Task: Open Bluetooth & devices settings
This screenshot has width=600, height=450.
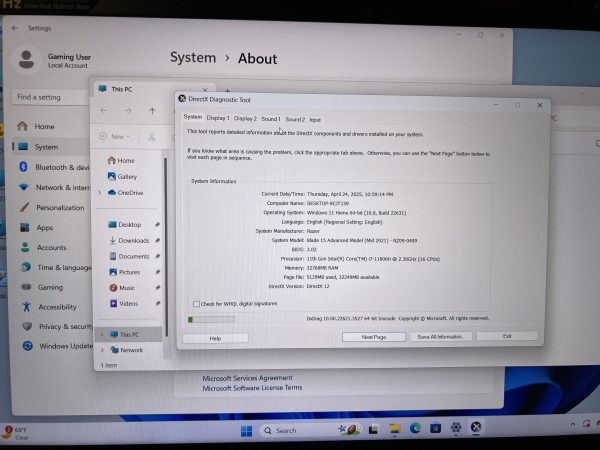Action: tap(54, 167)
